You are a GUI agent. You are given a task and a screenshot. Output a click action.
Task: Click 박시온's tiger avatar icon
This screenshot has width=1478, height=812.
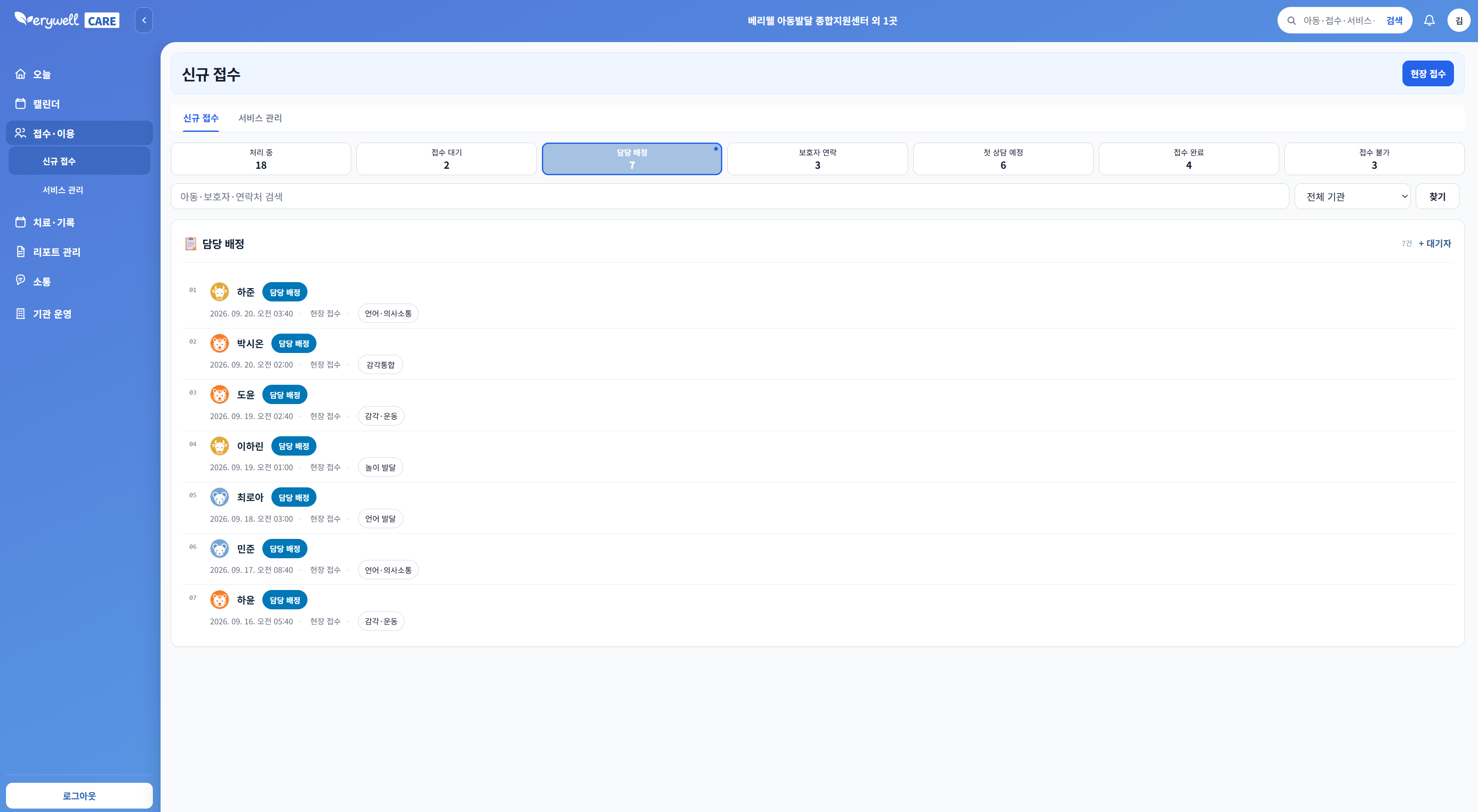[x=219, y=343]
